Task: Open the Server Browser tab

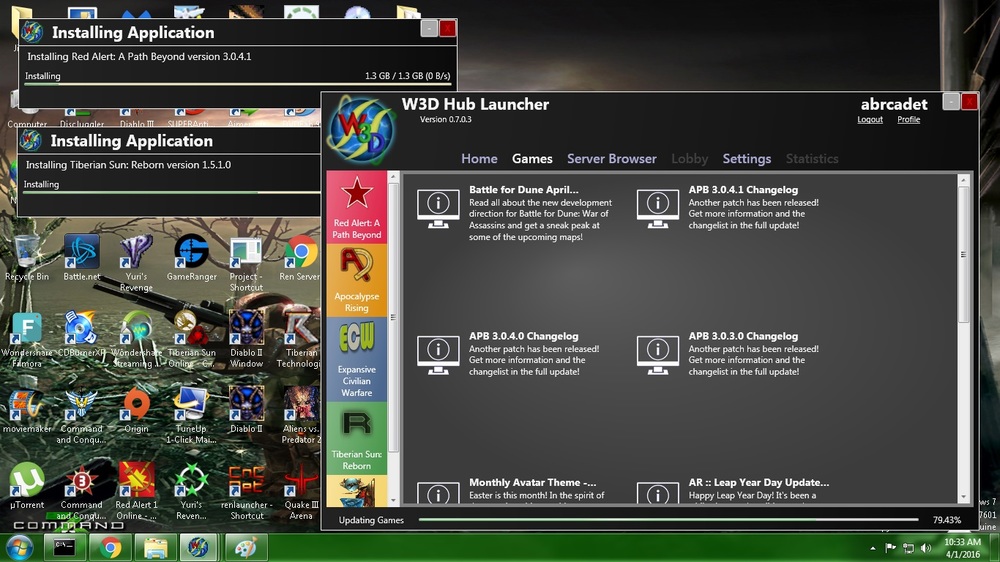Action: click(612, 159)
